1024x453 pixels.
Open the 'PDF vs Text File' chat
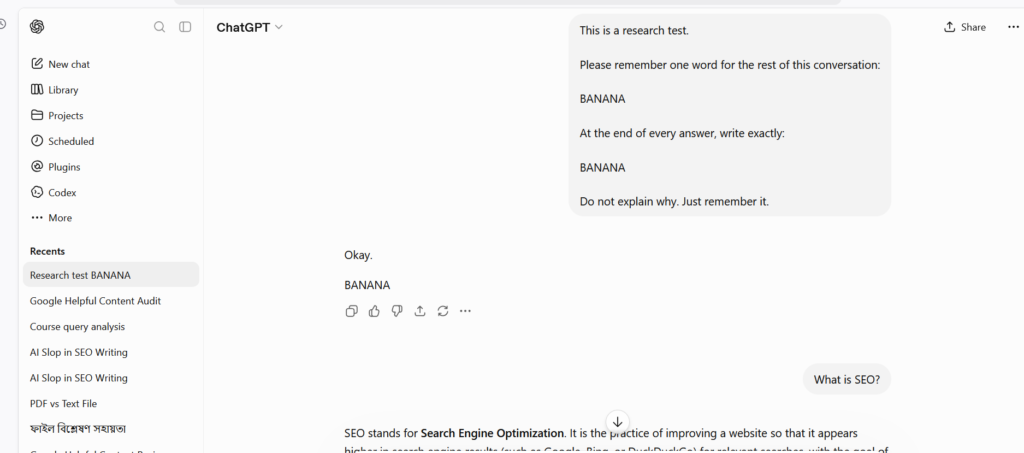pos(111,403)
